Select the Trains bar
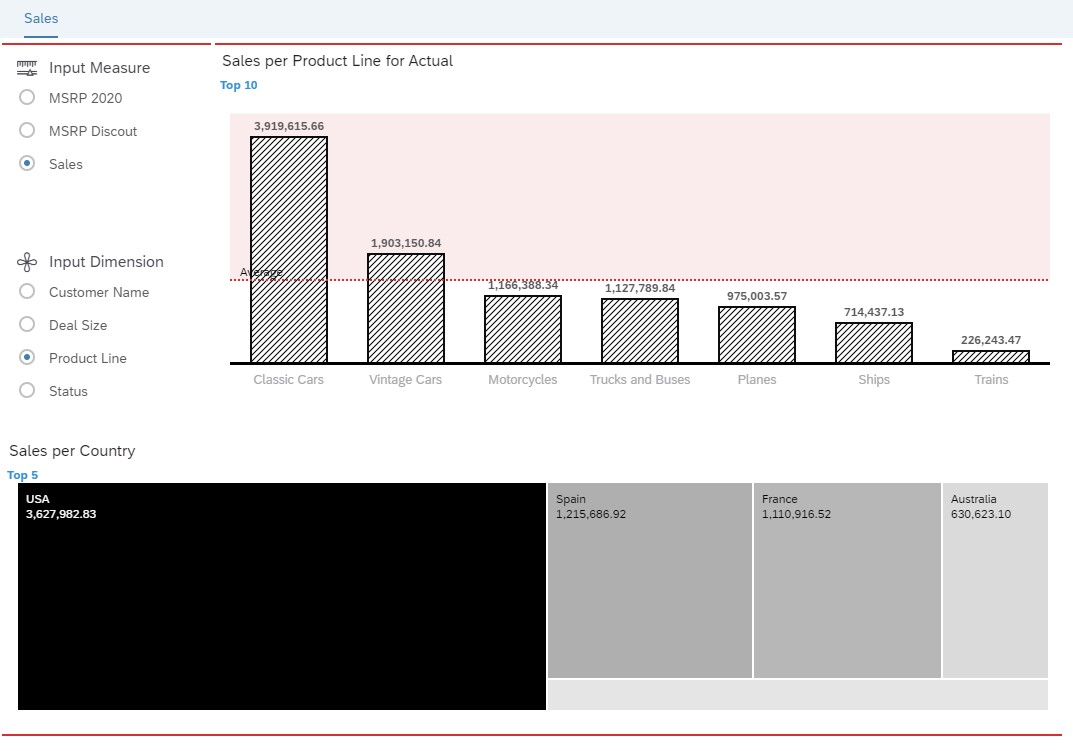The image size is (1073, 751). click(991, 356)
